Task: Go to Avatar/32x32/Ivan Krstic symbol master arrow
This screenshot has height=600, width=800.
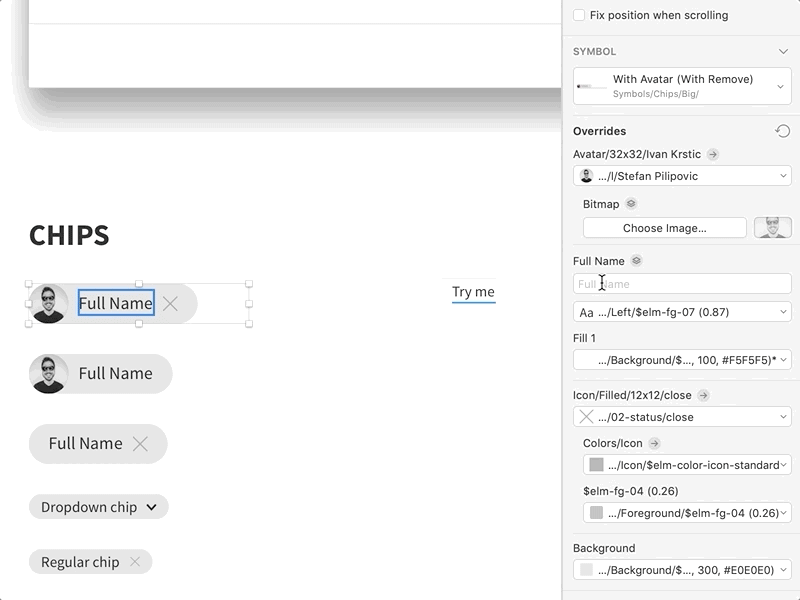Action: coord(713,154)
